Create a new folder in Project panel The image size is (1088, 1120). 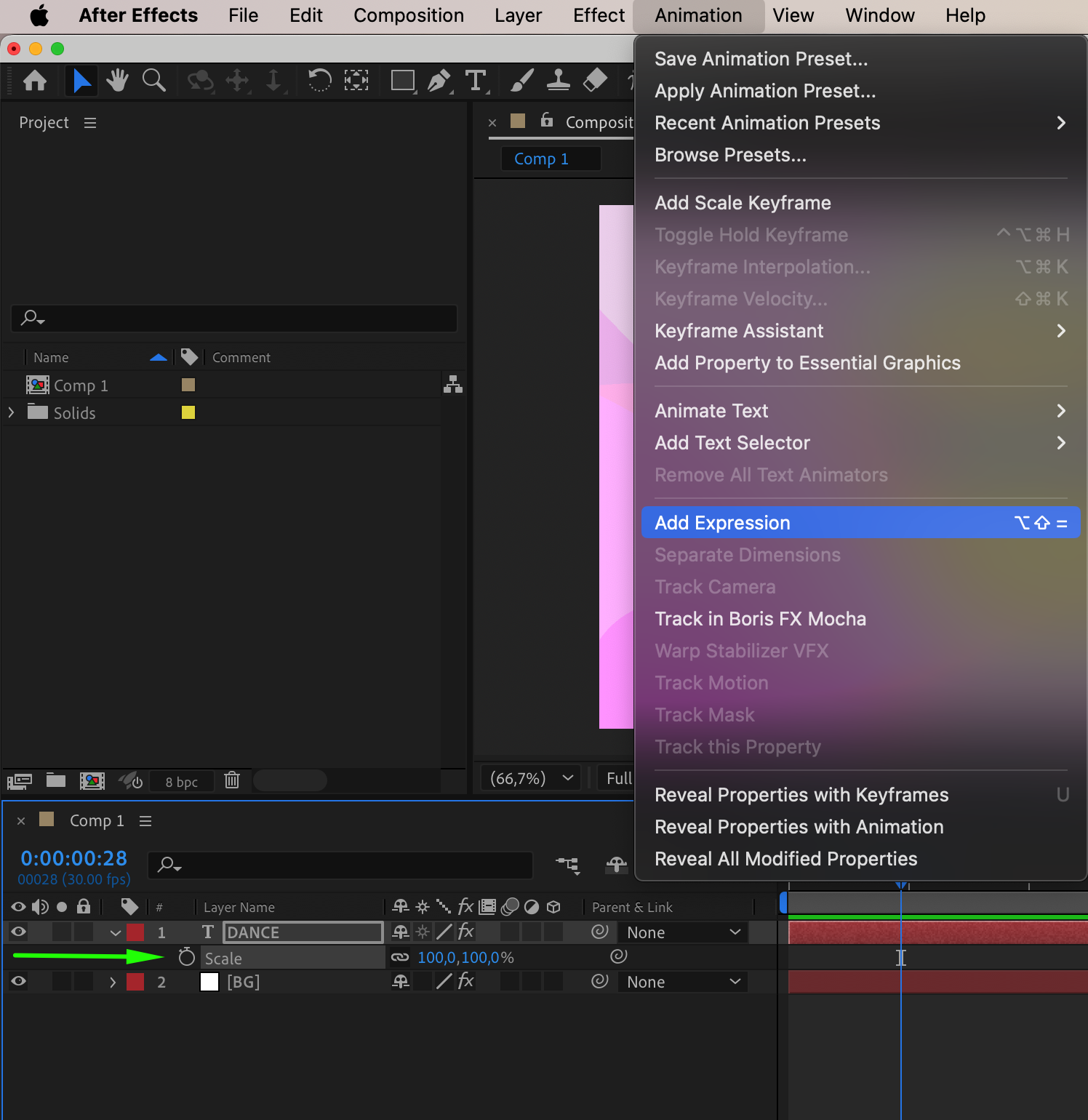pos(56,780)
